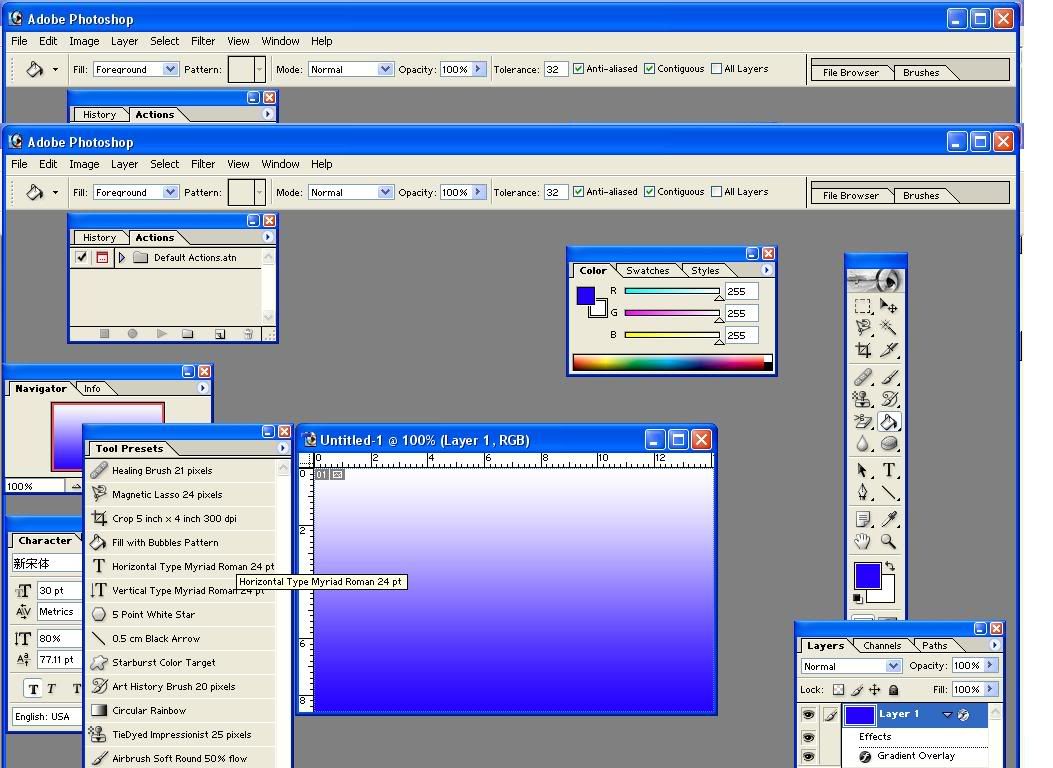Select the Magic Wand tool

coord(888,328)
